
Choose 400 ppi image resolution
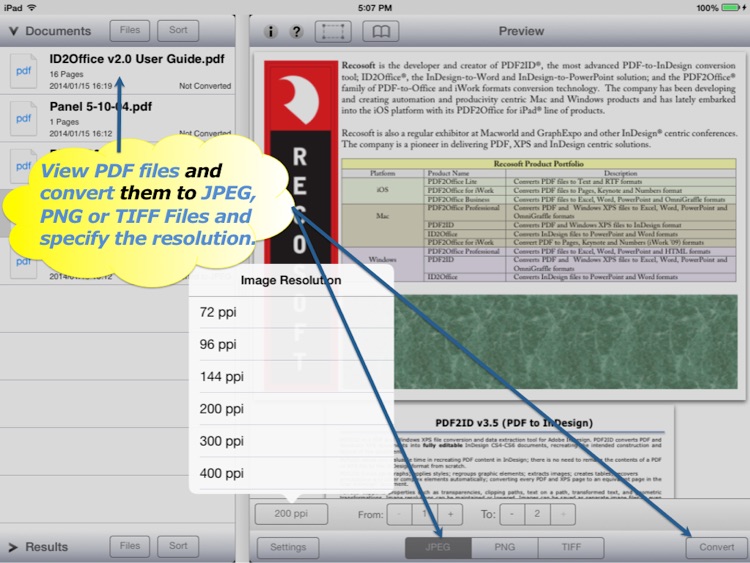point(291,473)
